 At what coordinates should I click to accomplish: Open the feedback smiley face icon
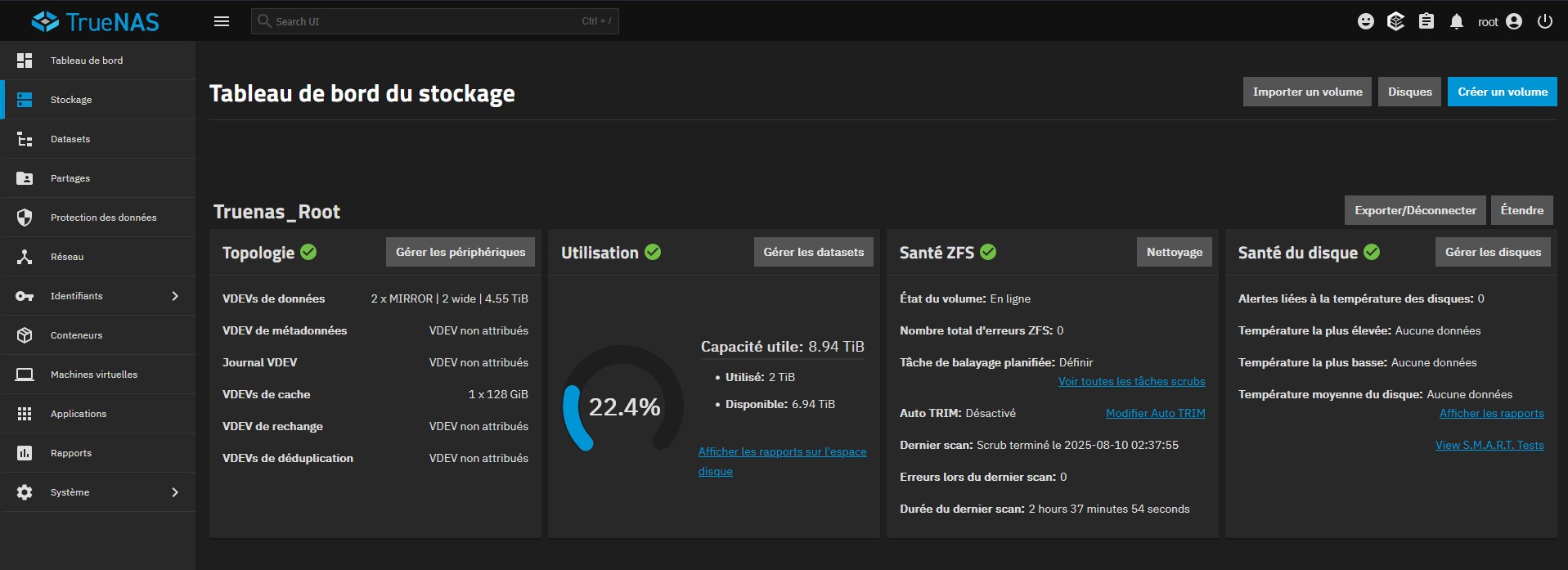pos(1365,22)
